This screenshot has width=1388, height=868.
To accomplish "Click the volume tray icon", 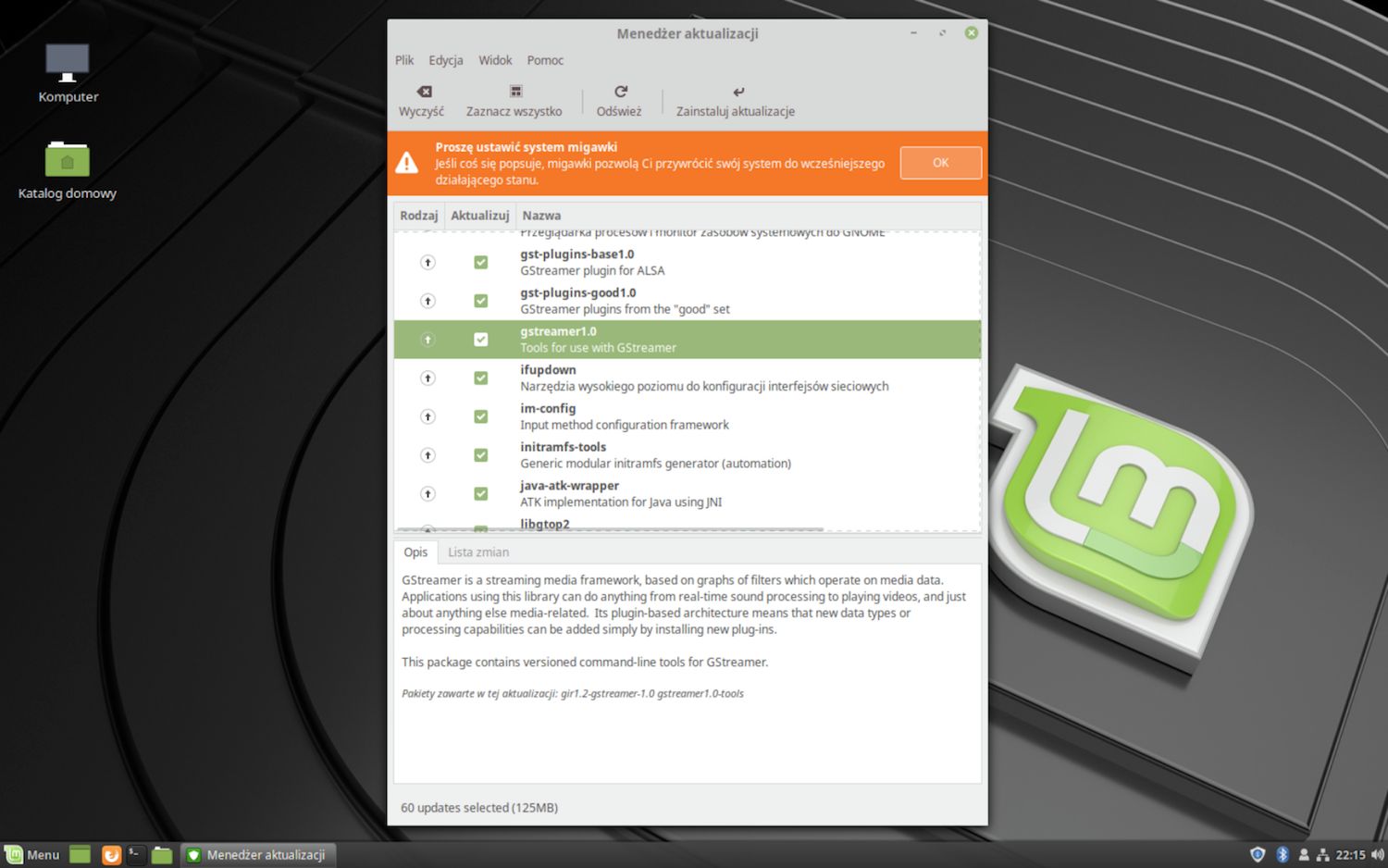I will (1377, 855).
